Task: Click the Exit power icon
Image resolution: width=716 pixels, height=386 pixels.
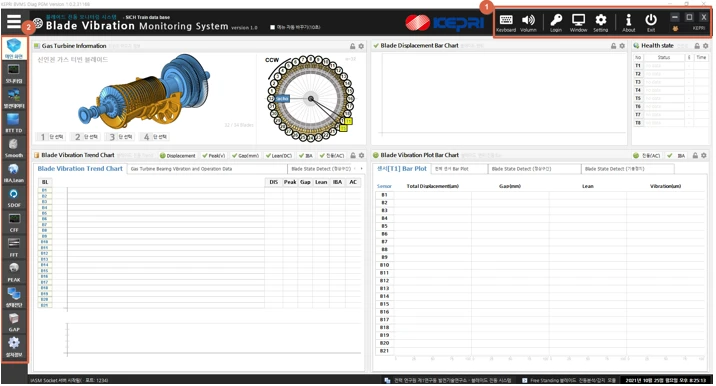Action: (x=651, y=23)
